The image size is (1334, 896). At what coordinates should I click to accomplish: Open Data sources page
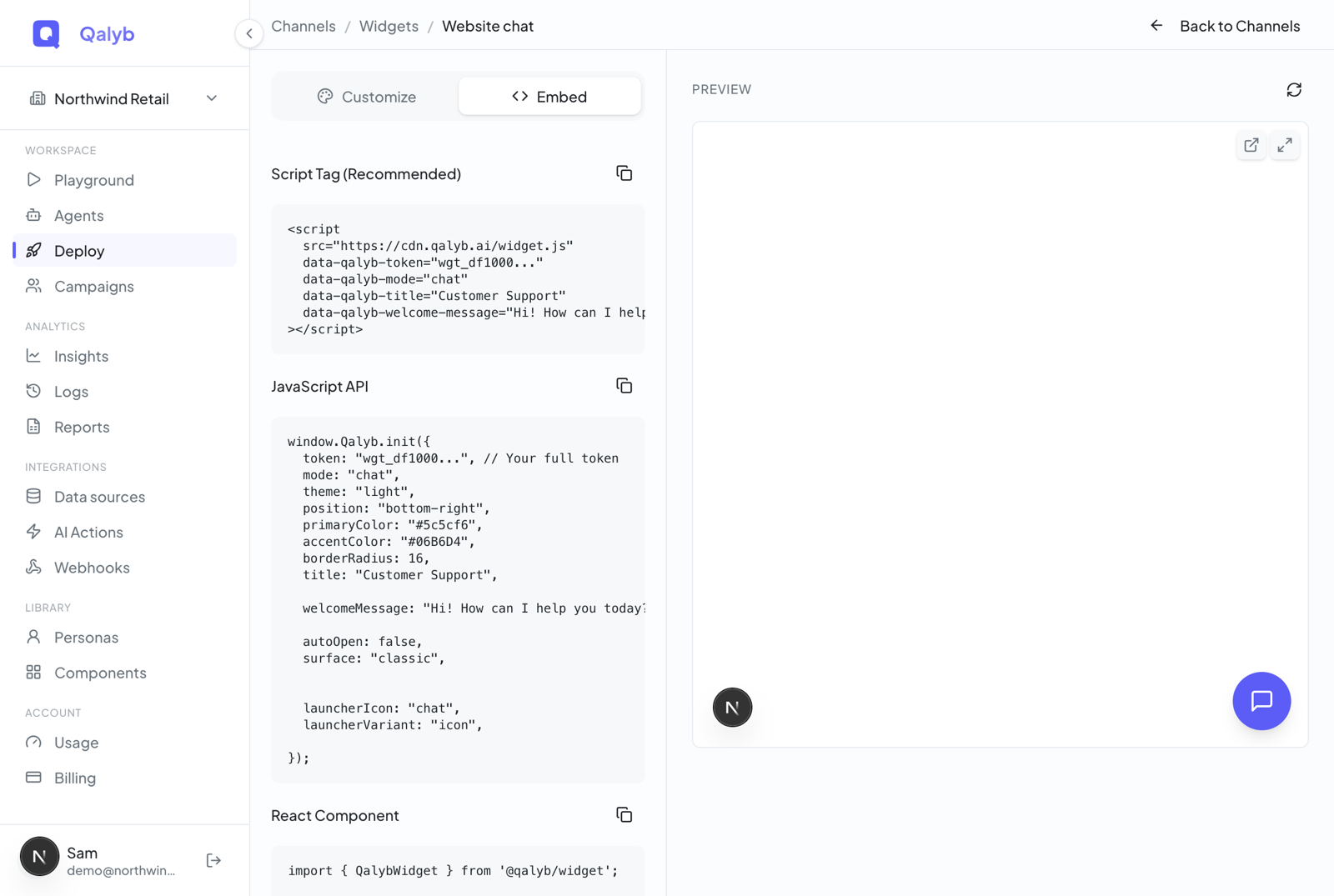point(125,497)
